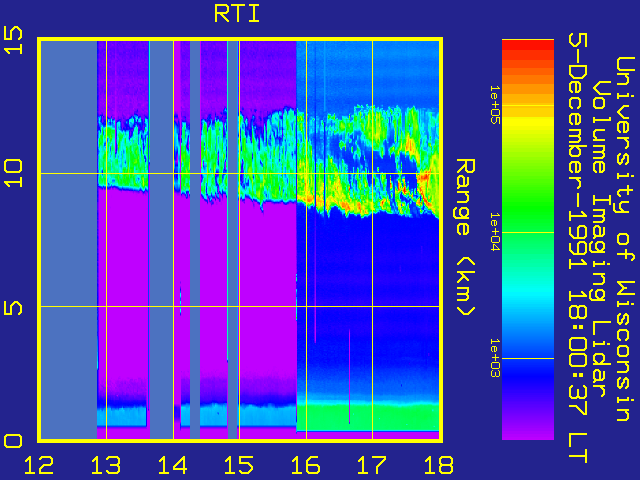Click the x-axis label 13
Image resolution: width=640 pixels, height=480 pixels.
point(106,465)
